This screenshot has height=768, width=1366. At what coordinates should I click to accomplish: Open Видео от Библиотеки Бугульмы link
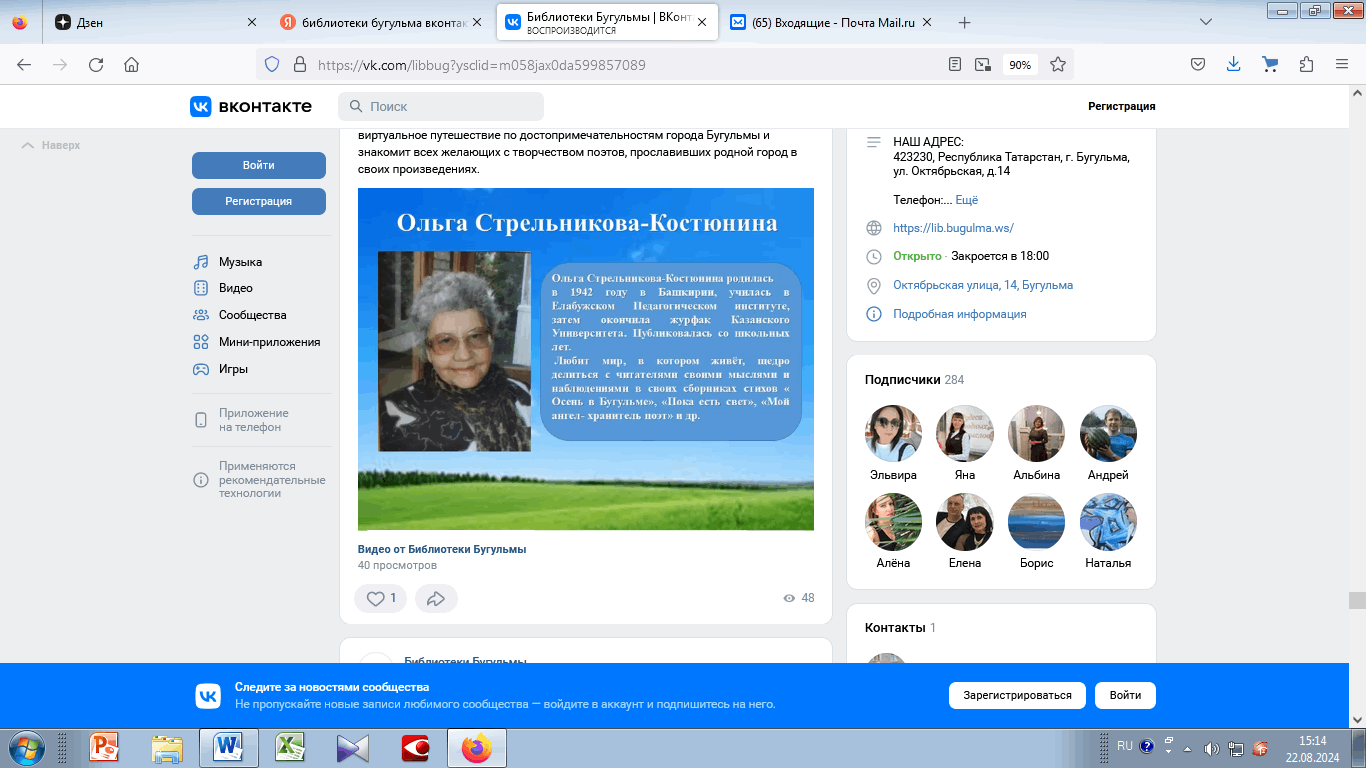coord(442,549)
